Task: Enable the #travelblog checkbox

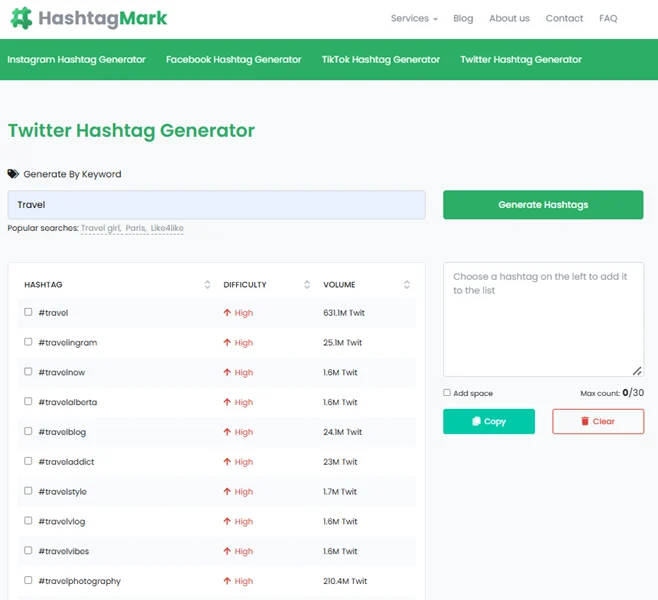Action: coord(28,431)
